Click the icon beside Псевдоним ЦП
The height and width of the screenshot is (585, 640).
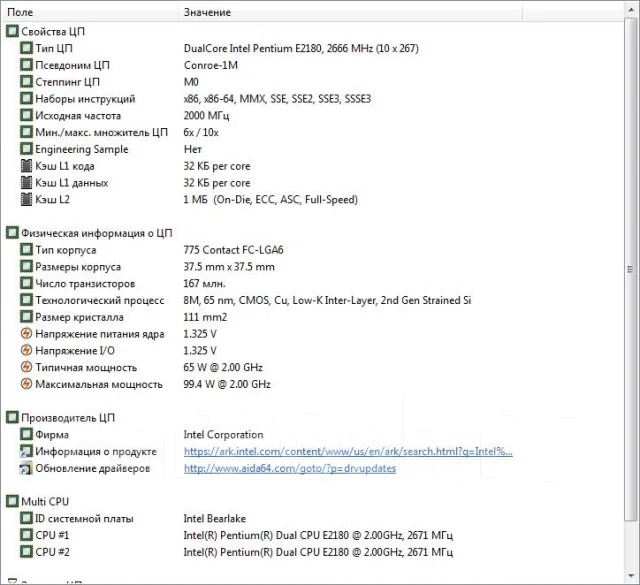click(26, 65)
